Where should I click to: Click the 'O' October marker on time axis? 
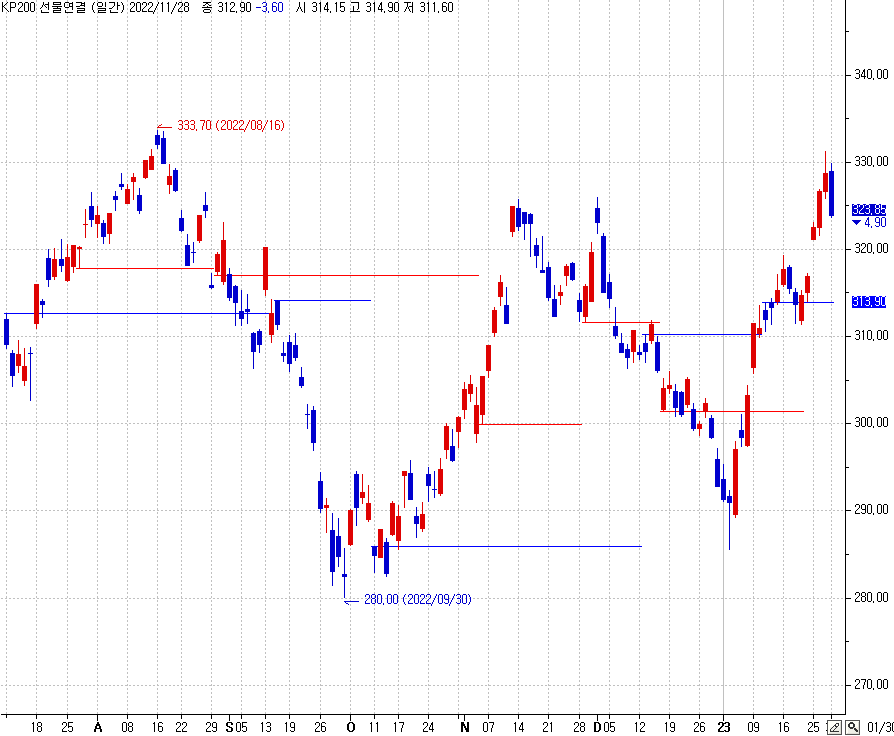(349, 727)
